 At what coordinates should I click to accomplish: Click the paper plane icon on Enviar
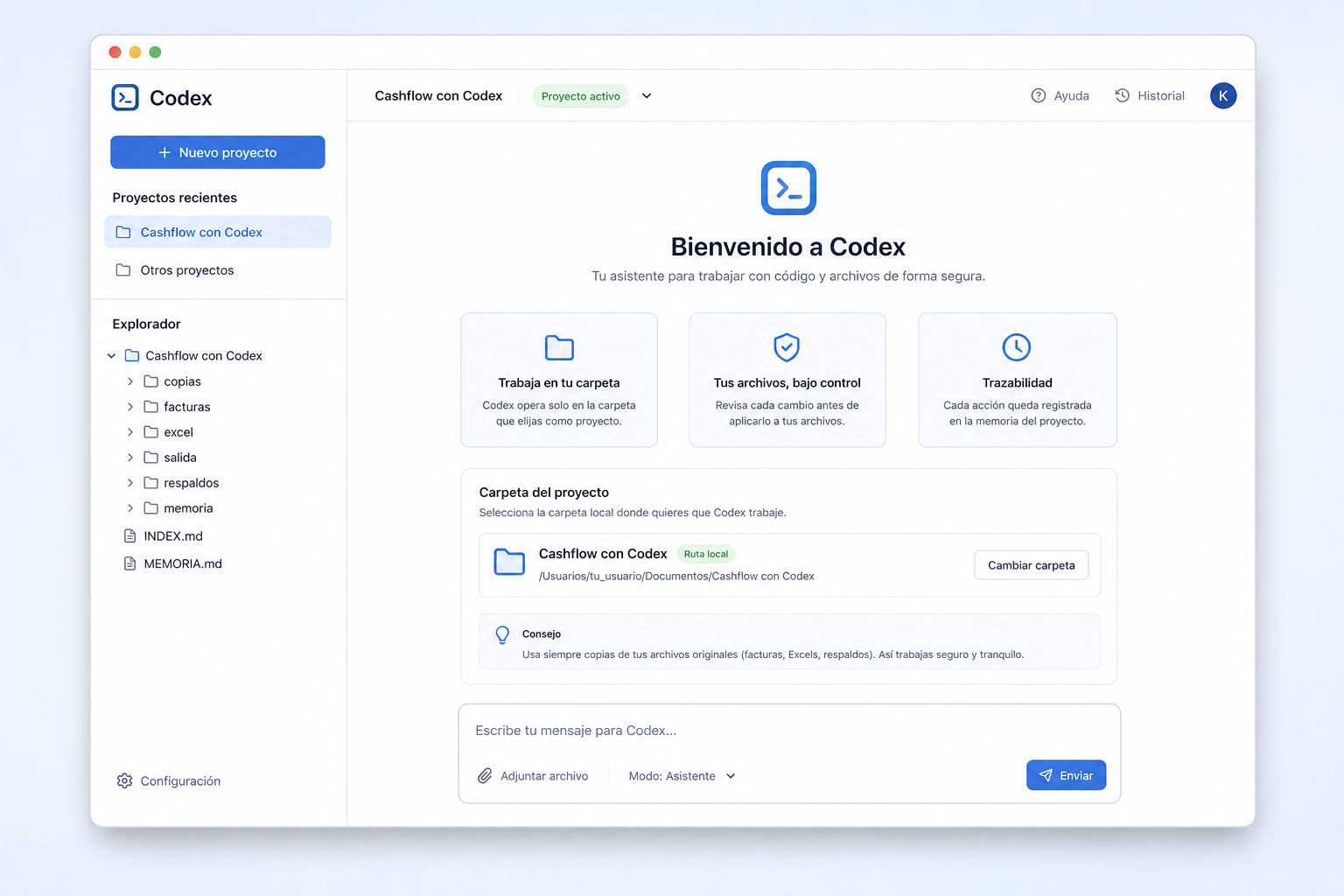pos(1046,775)
